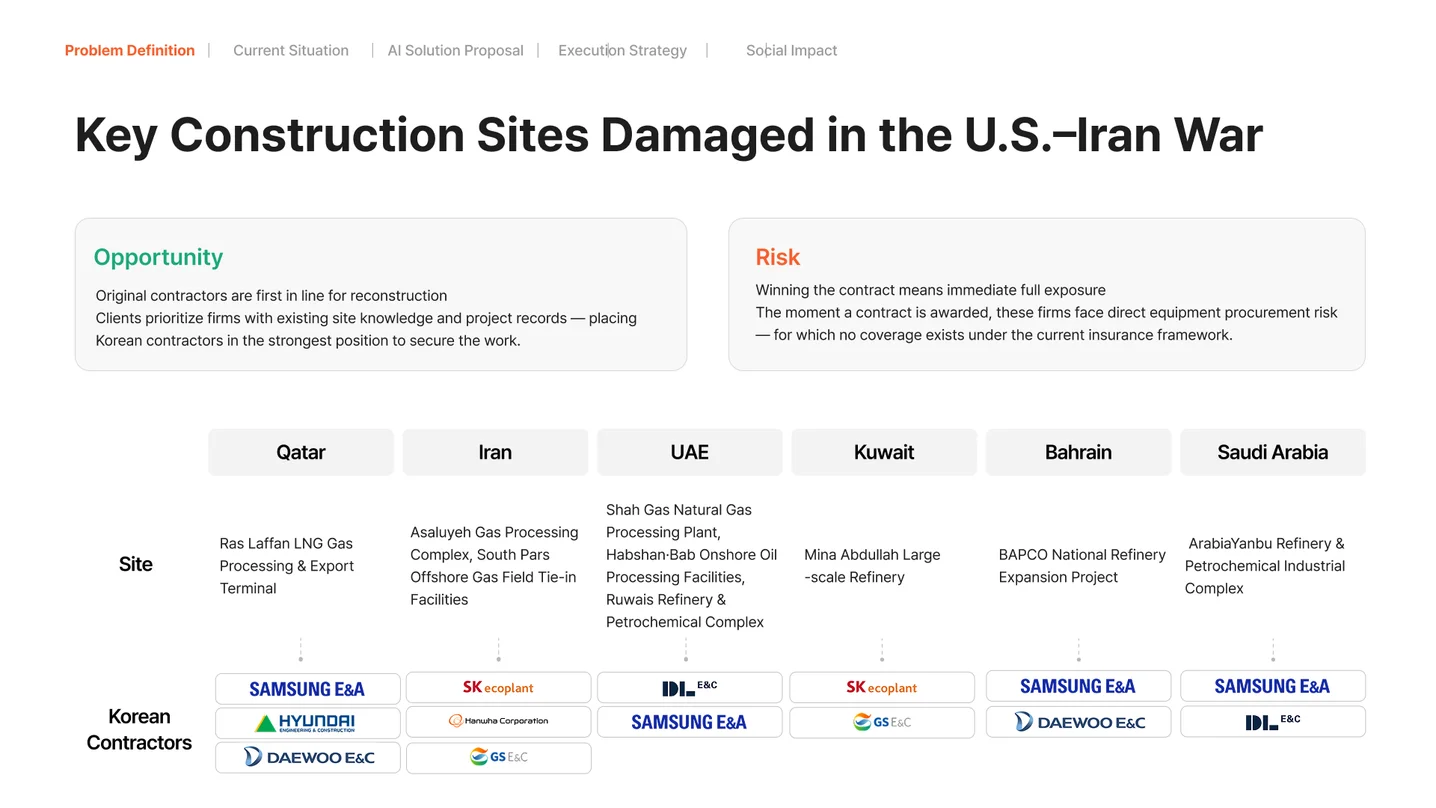
Task: Click SK ecoplant logo under Kuwait
Action: coord(882,687)
